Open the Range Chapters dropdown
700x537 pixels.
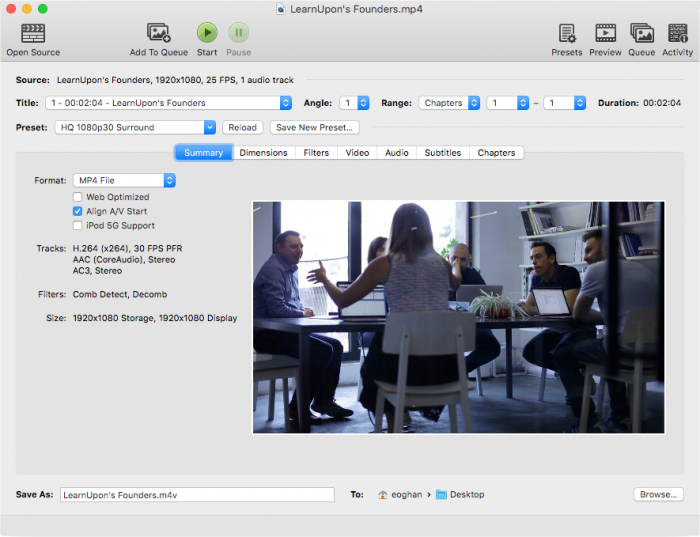[449, 103]
